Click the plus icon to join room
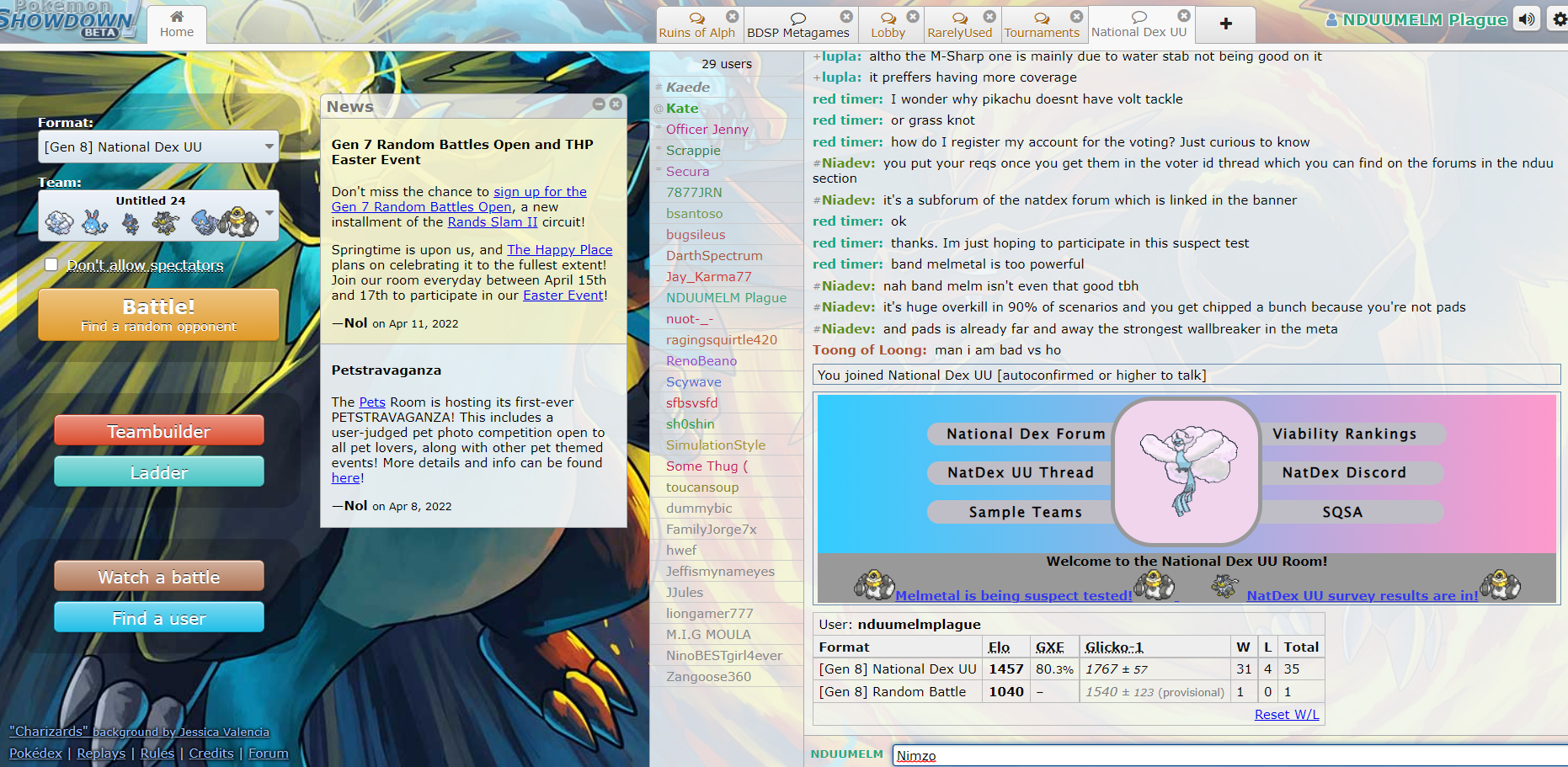Viewport: 1568px width, 767px height. tap(1226, 24)
